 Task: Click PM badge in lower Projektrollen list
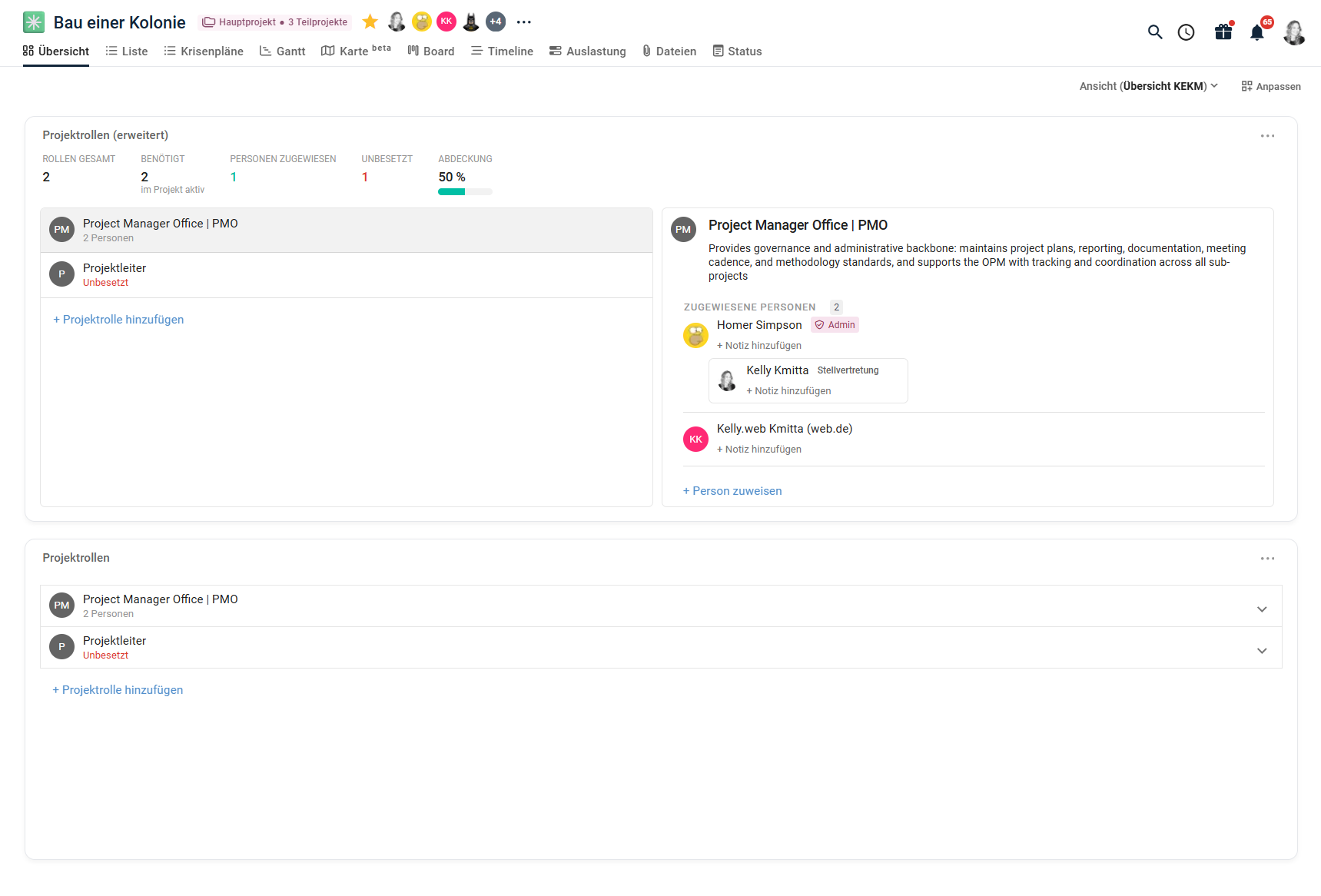click(x=61, y=606)
